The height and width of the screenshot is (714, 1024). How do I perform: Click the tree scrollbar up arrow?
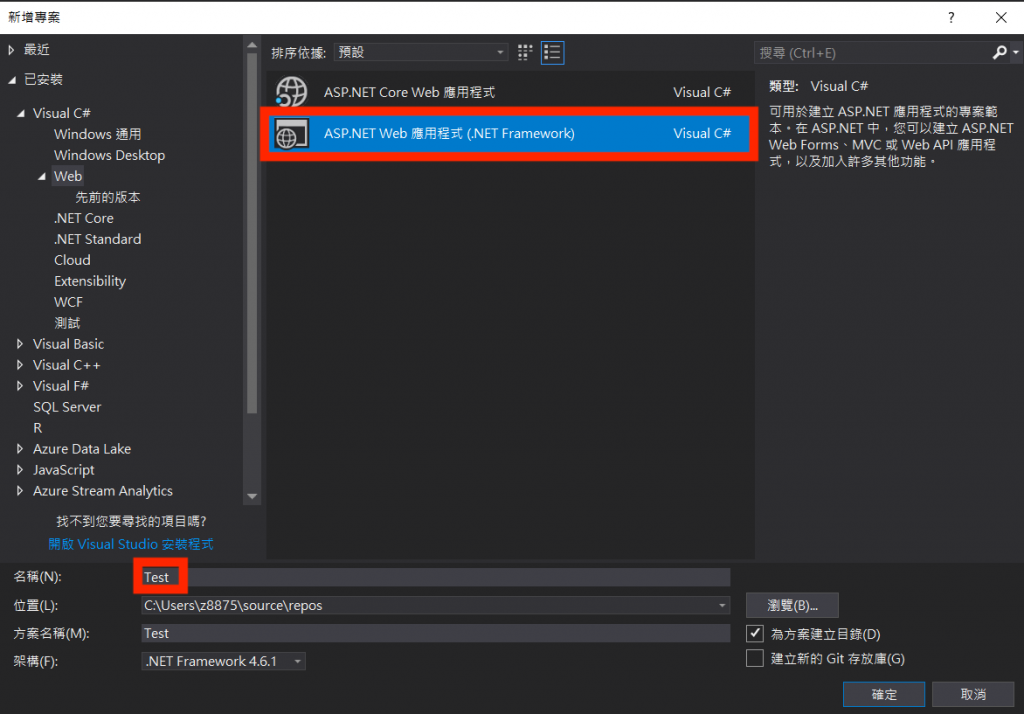tap(252, 46)
